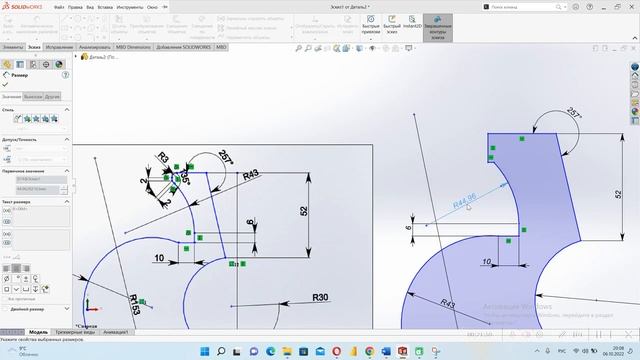The width and height of the screenshot is (640, 360).
Task: Open the Окно menu
Action: point(152,7)
